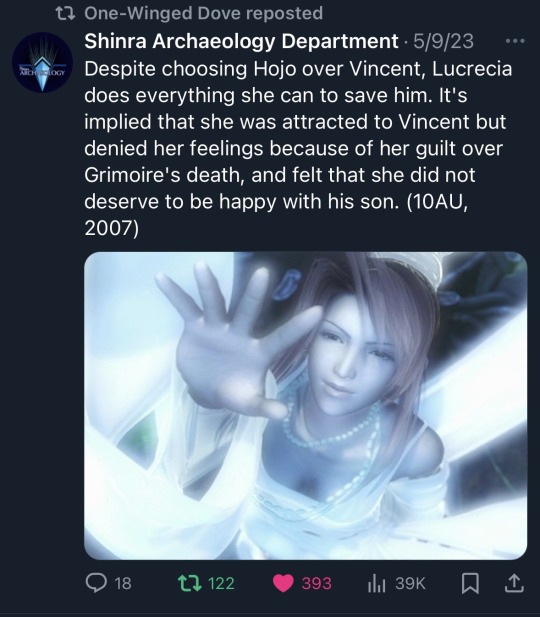Unlike the post via pink heart
The image size is (540, 617).
click(283, 583)
